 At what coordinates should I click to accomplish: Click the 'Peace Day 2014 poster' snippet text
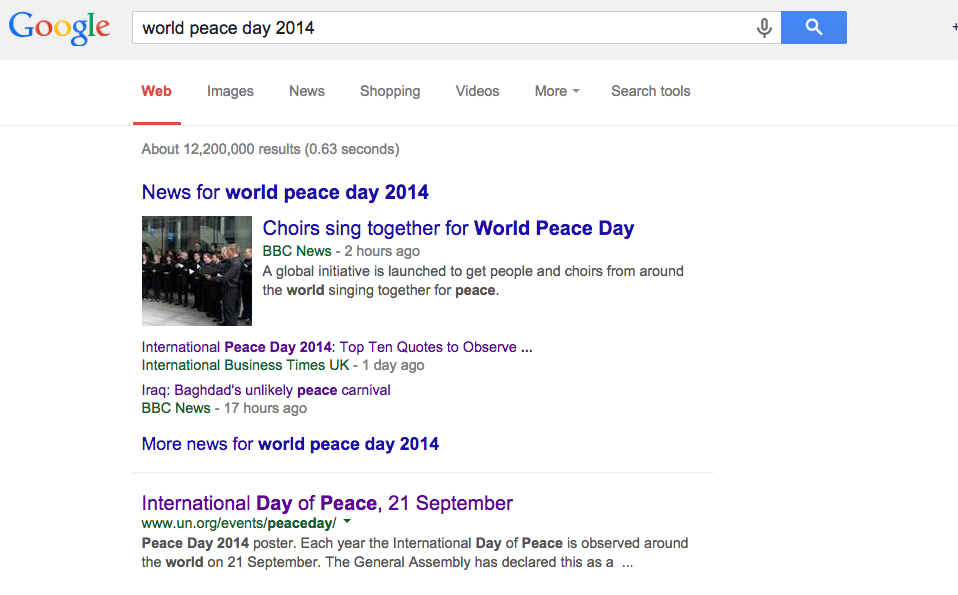[415, 553]
